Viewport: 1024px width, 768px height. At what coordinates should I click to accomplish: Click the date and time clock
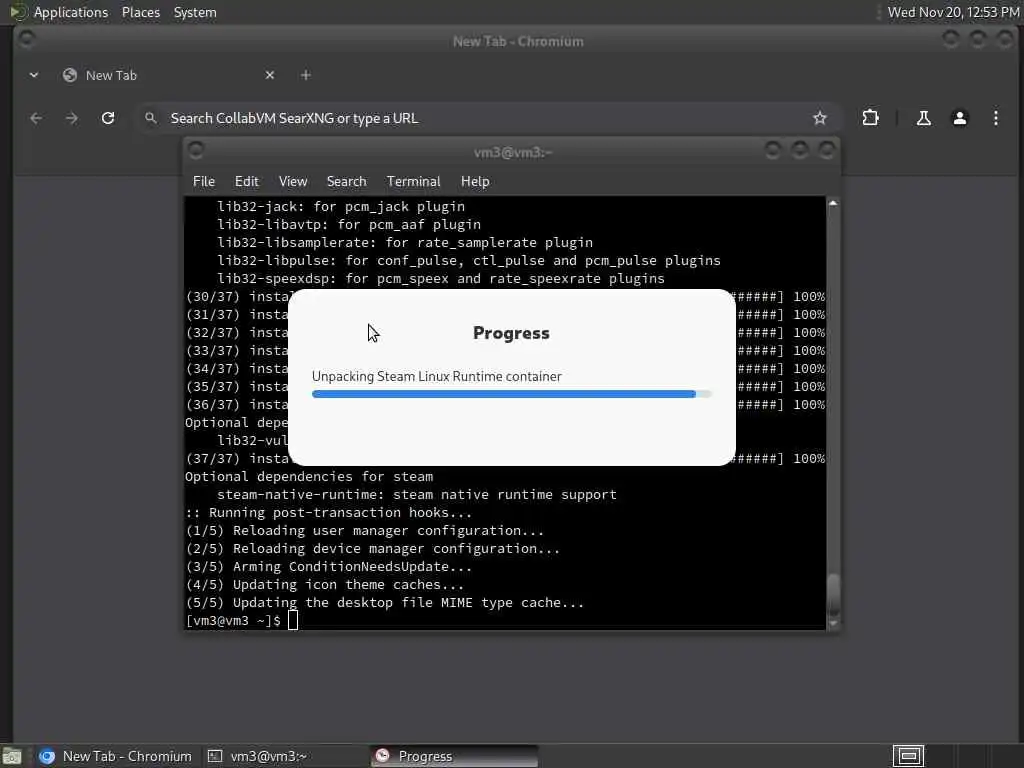tap(953, 12)
